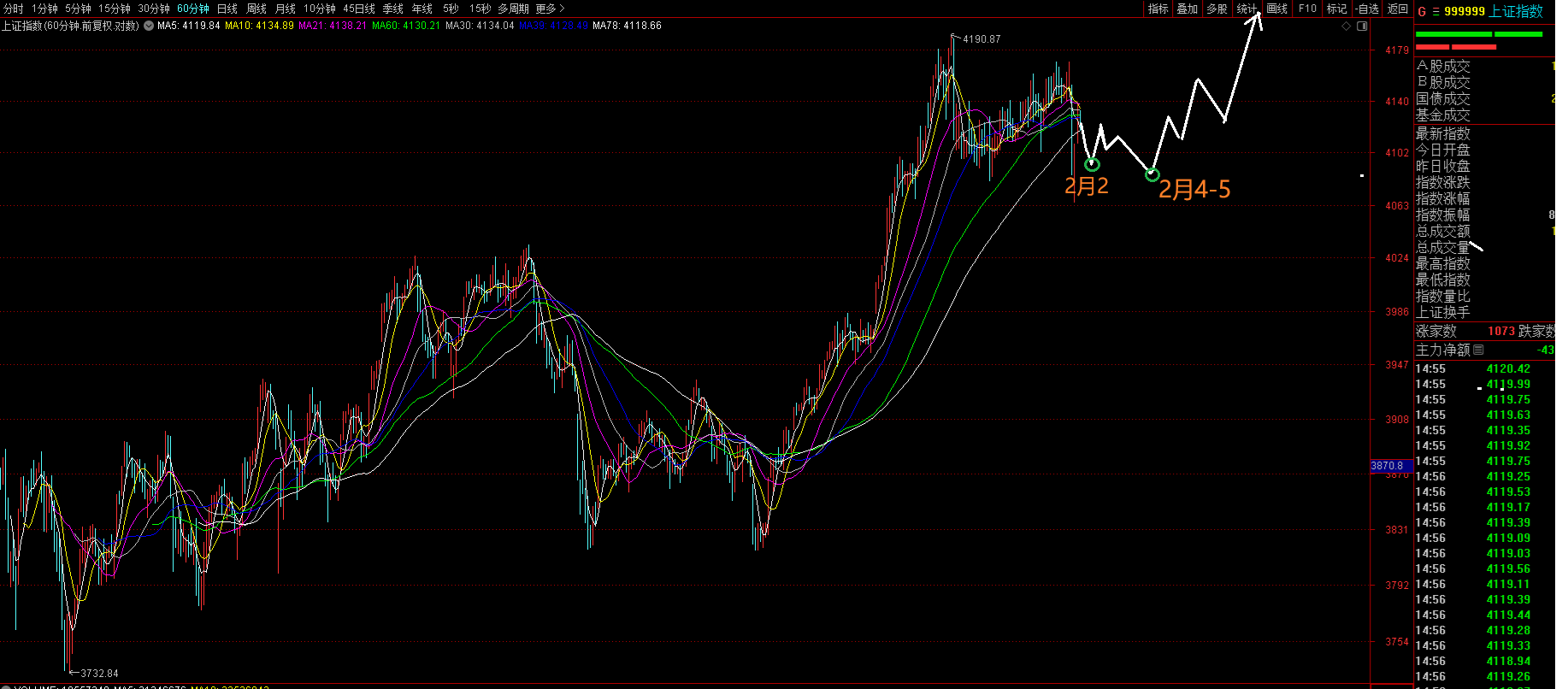This screenshot has width=1568, height=689.
Task: Open the 多周期 view
Action: point(514,9)
